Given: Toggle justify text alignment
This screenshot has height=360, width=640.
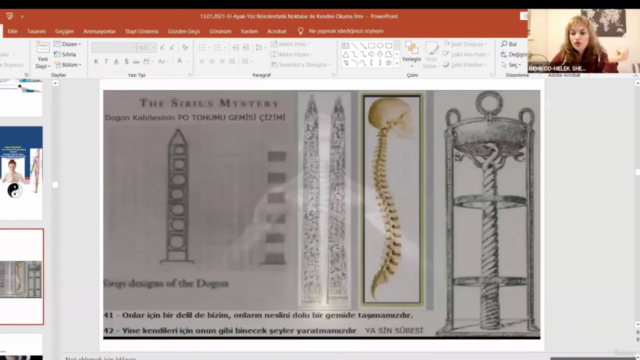Looking at the screenshot, I should (232, 62).
